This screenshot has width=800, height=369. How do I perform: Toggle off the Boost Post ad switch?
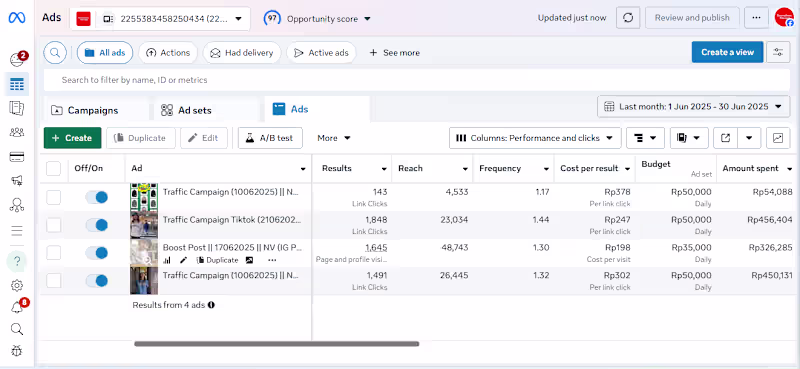[x=96, y=252]
